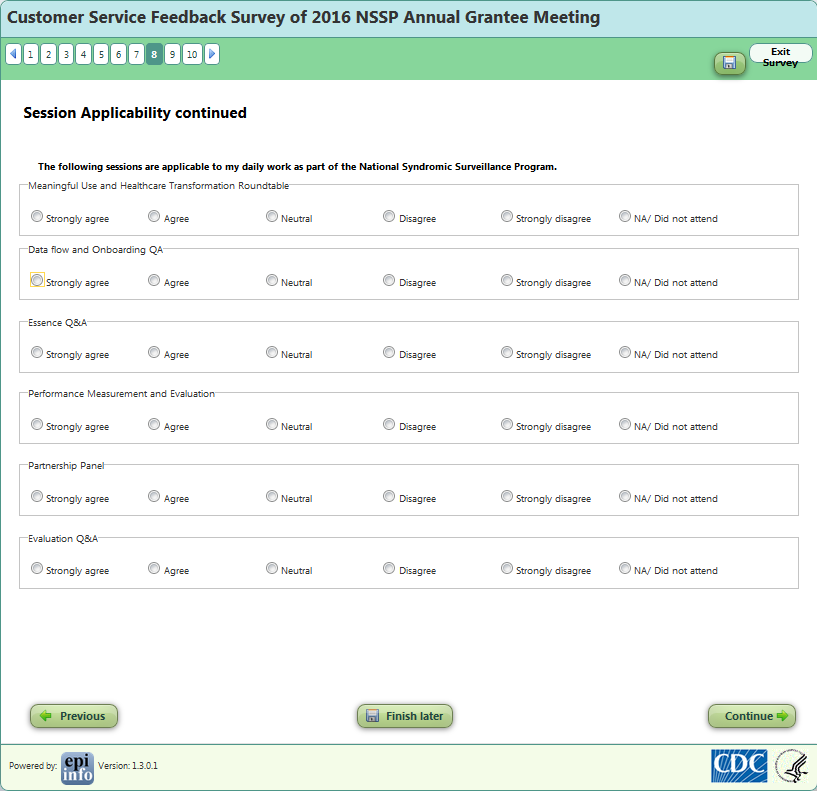Jump to survey page 5
Image resolution: width=817 pixels, height=791 pixels.
[101, 54]
